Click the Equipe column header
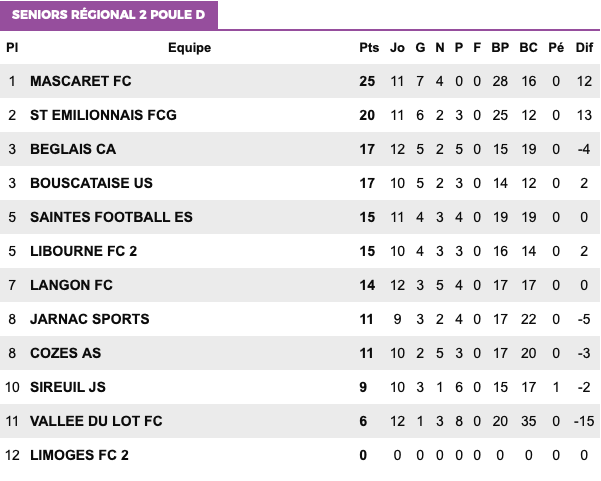Viewport: 601px width, 481px height. [189, 48]
